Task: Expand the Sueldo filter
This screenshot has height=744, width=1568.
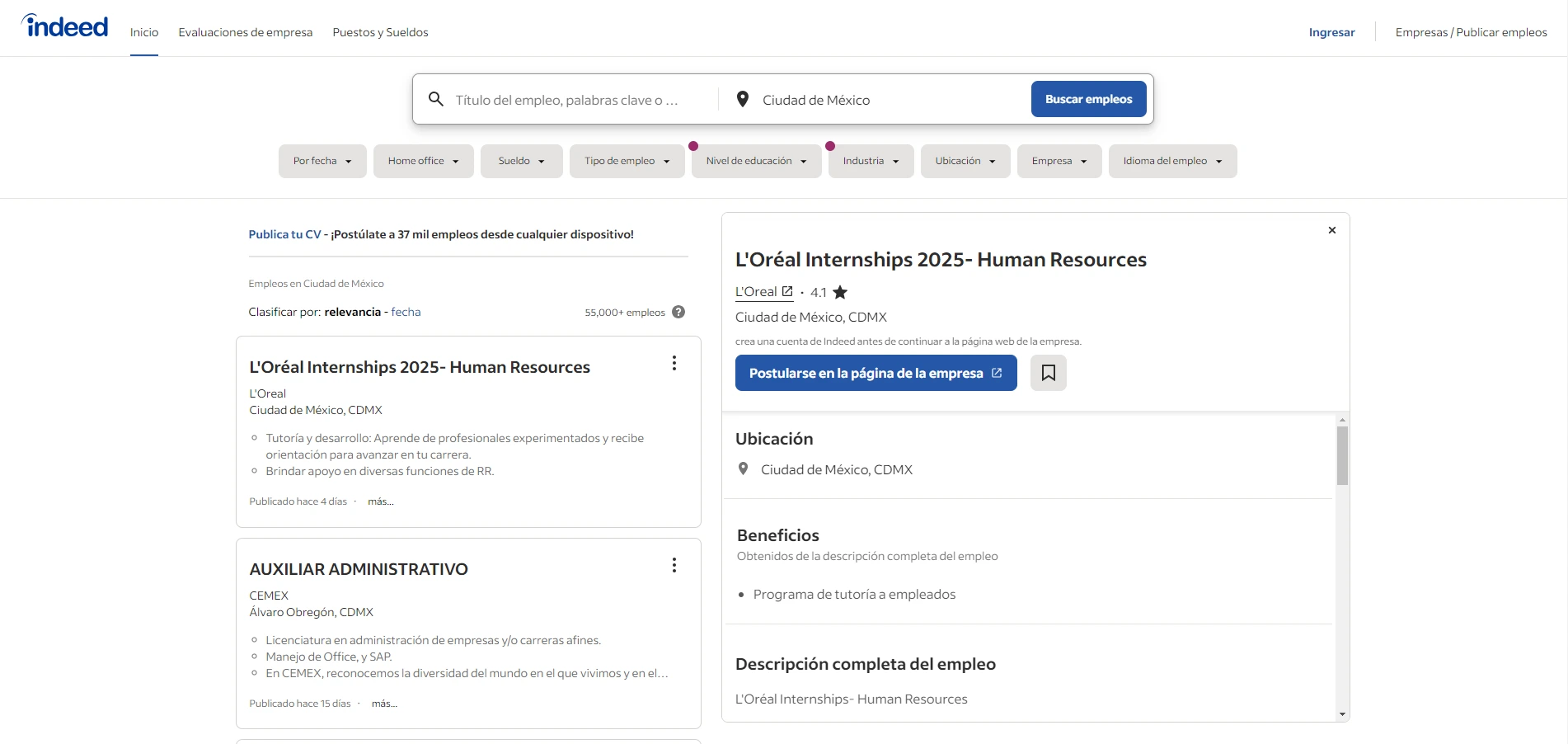Action: click(x=521, y=161)
